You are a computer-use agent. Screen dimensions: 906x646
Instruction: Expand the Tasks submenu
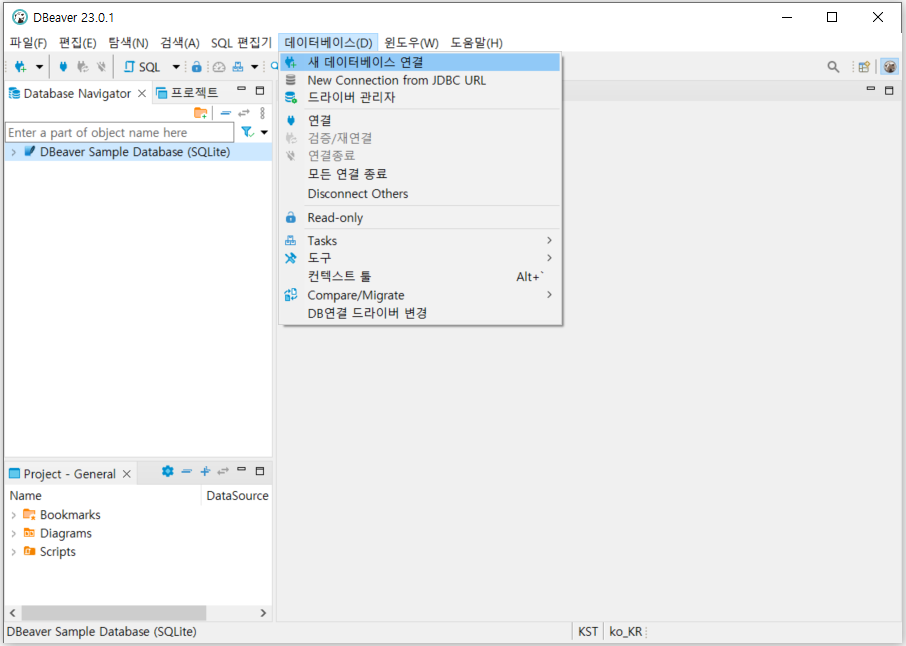click(420, 240)
